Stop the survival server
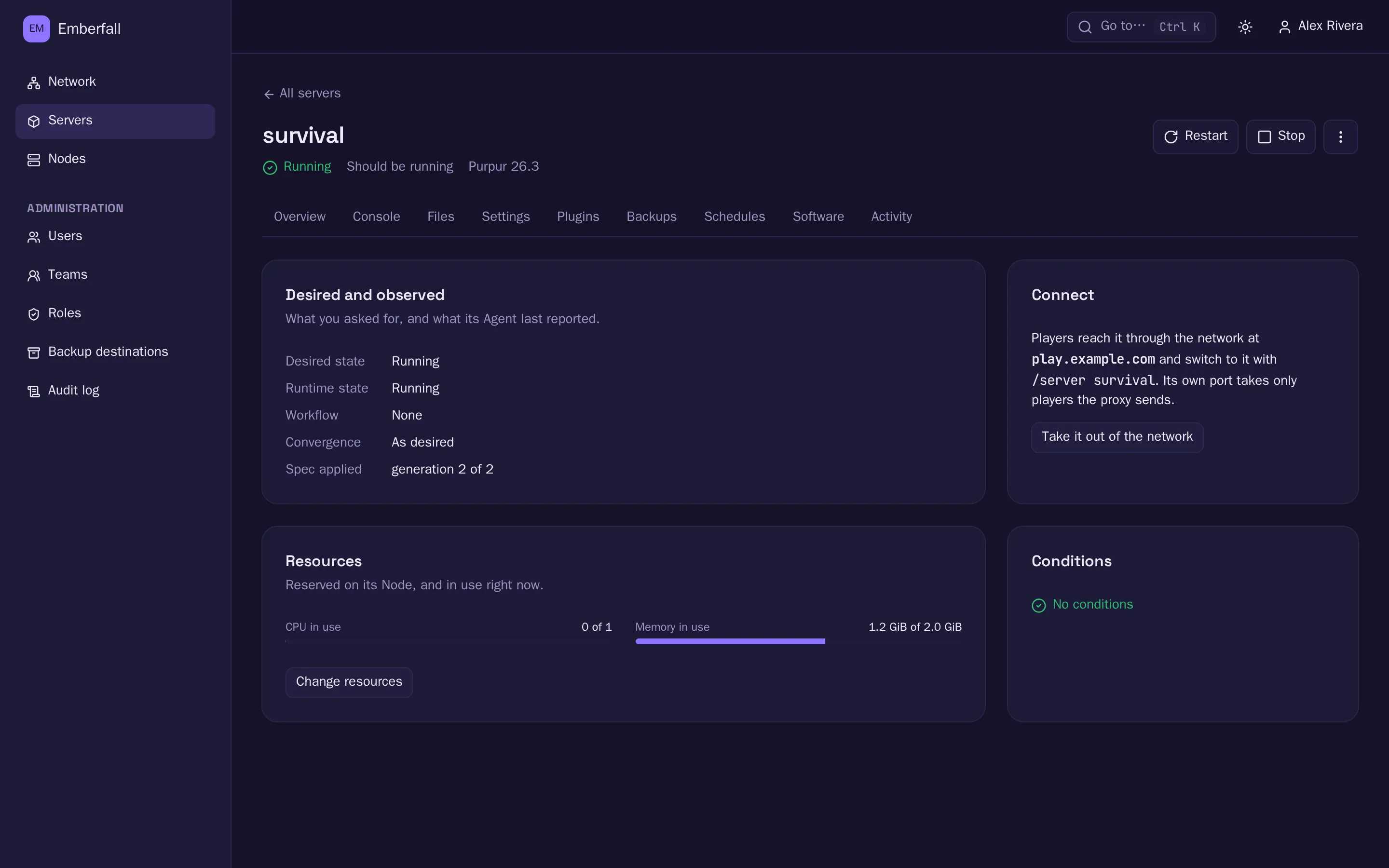 [x=1280, y=136]
